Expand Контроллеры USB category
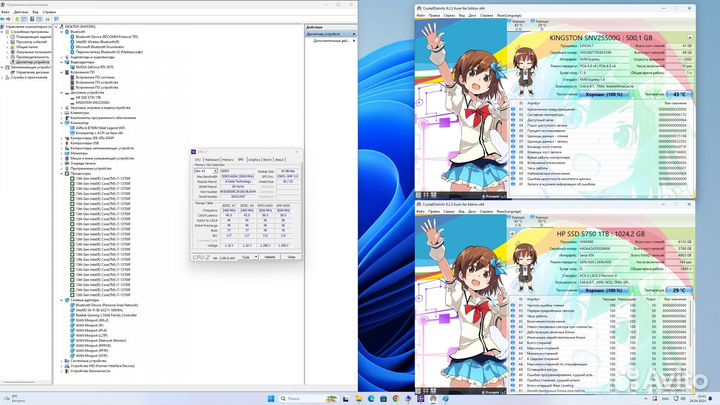The height and width of the screenshot is (405, 720). (x=62, y=143)
